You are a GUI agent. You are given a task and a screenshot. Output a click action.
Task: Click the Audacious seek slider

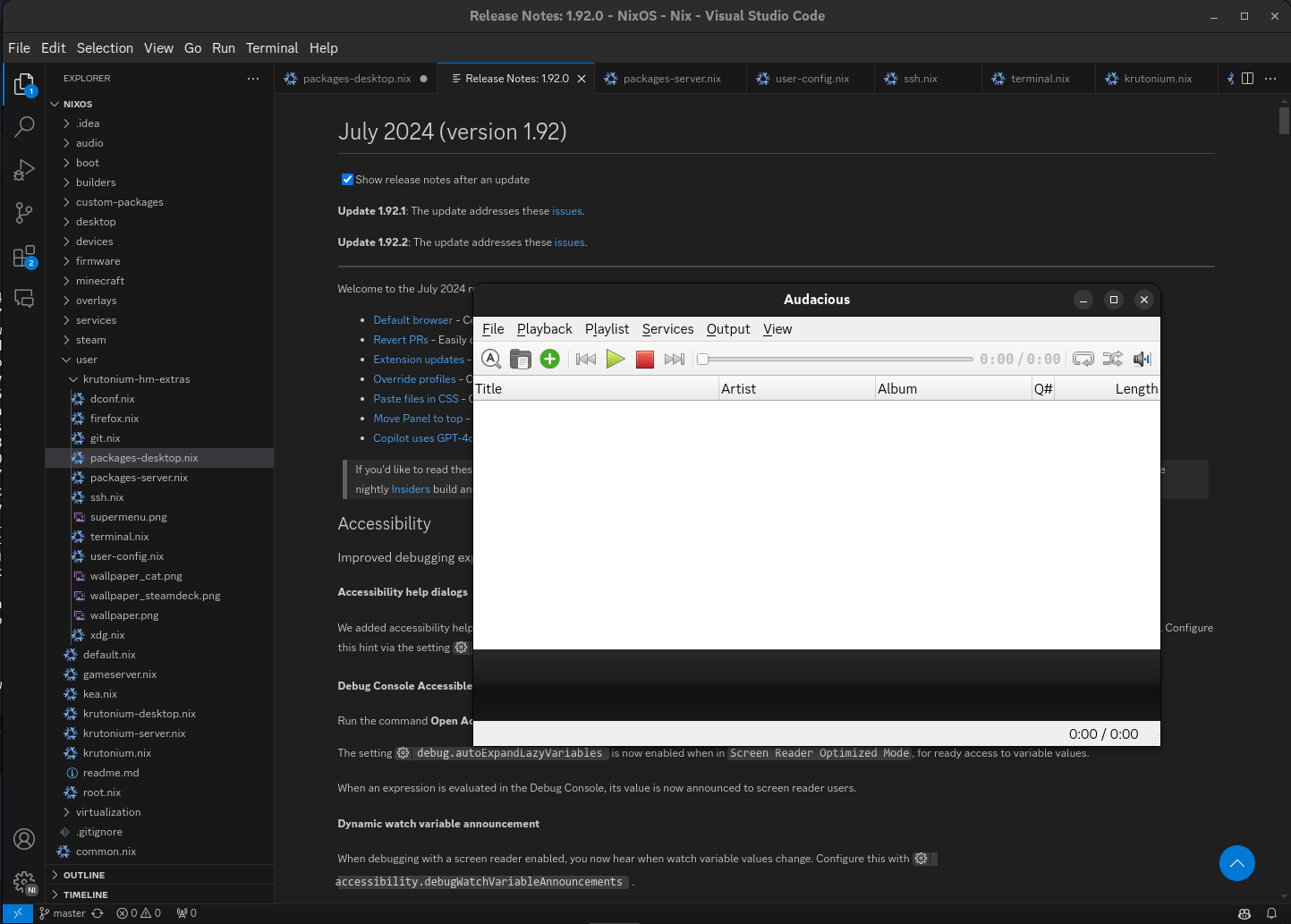pos(836,359)
